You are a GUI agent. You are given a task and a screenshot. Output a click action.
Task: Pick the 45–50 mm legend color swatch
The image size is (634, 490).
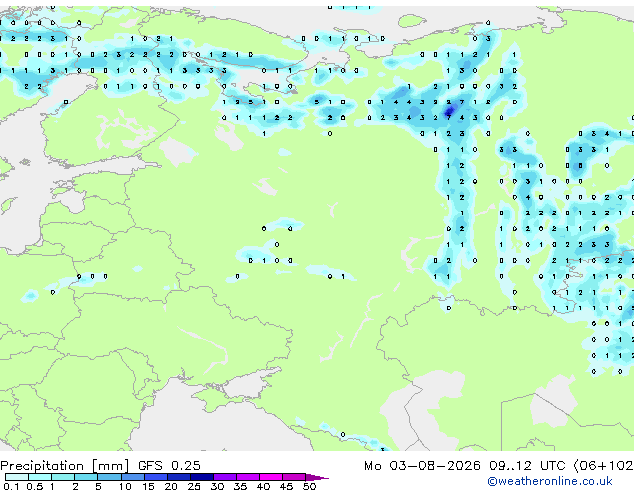pos(294,477)
